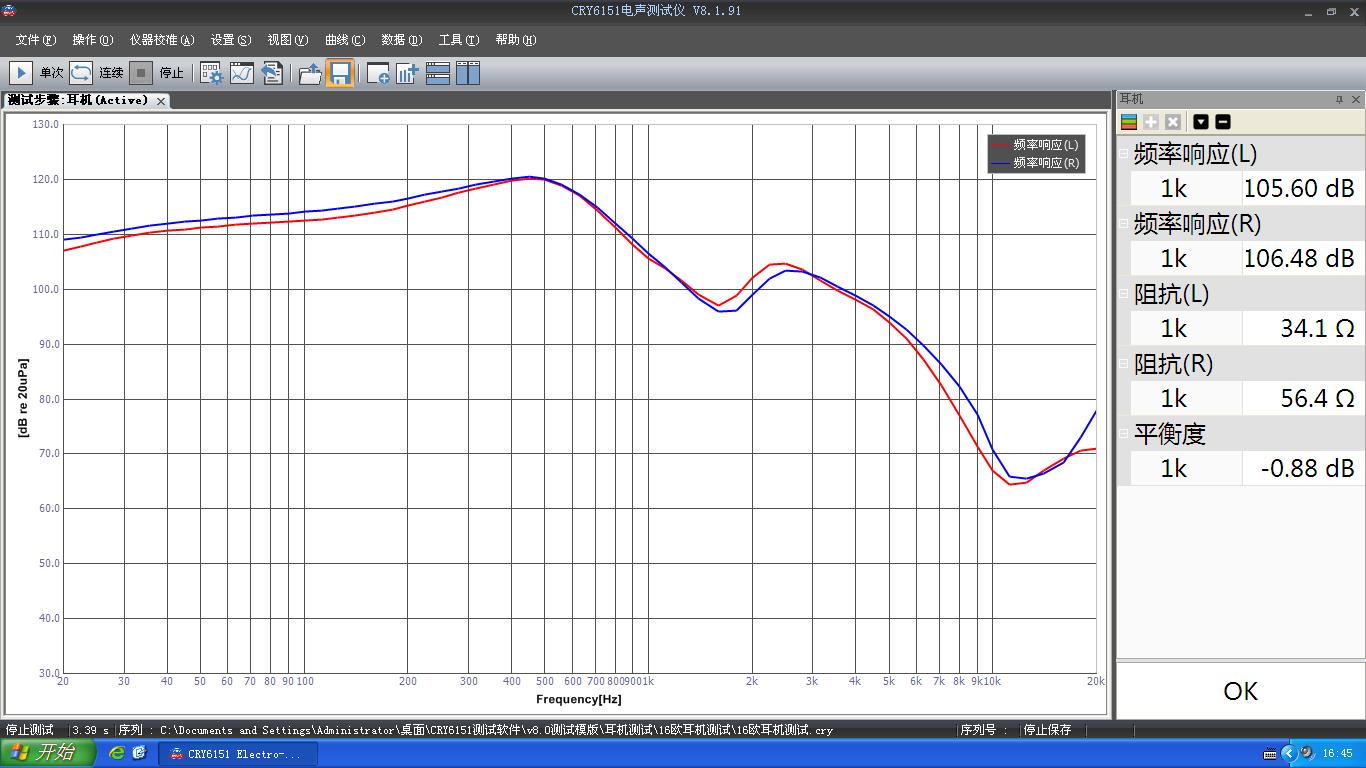Collapse the 阻抗(R) result group
The height and width of the screenshot is (768, 1366).
tap(1124, 364)
